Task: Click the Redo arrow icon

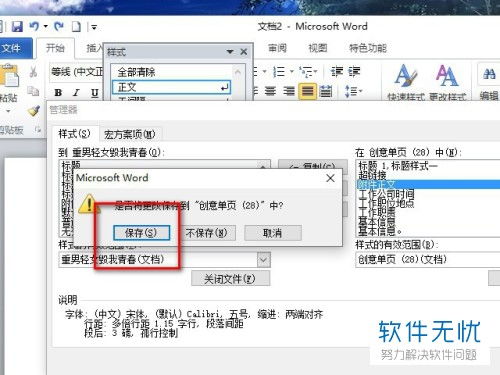Action: 59,26
